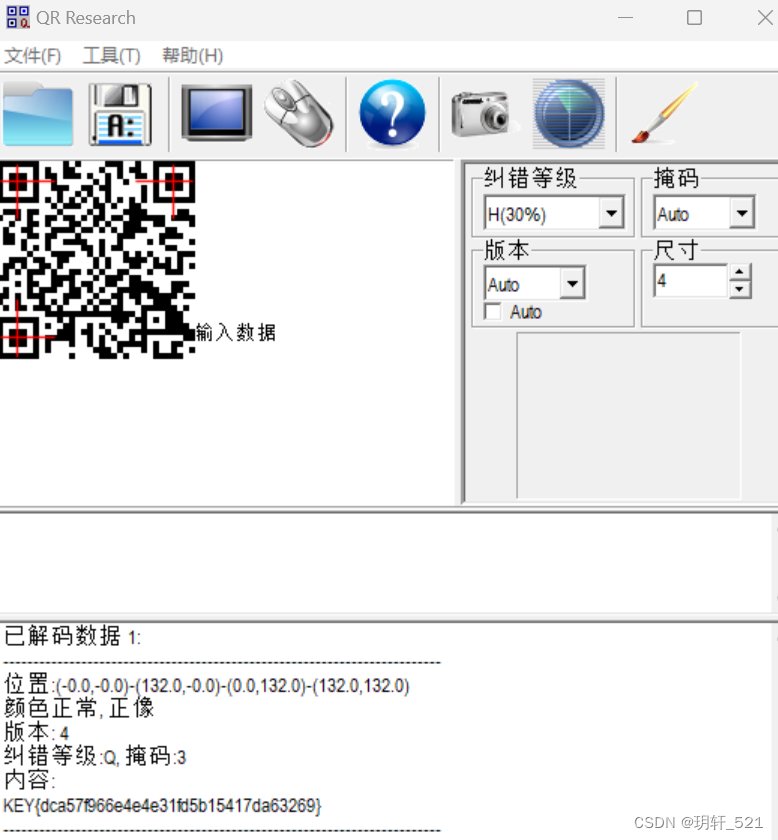Screen dimensions: 778x840
Task: Decrease 尺寸 value with down arrow
Action: click(740, 289)
